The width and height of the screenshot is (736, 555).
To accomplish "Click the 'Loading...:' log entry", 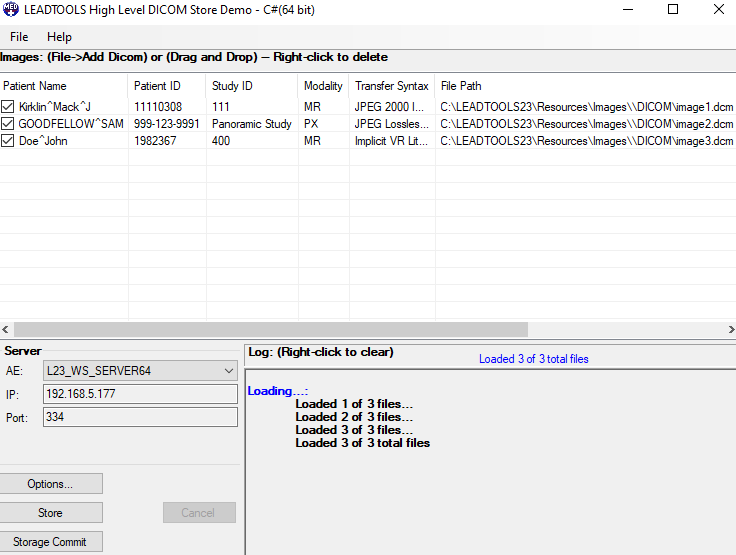I will pyautogui.click(x=277, y=391).
